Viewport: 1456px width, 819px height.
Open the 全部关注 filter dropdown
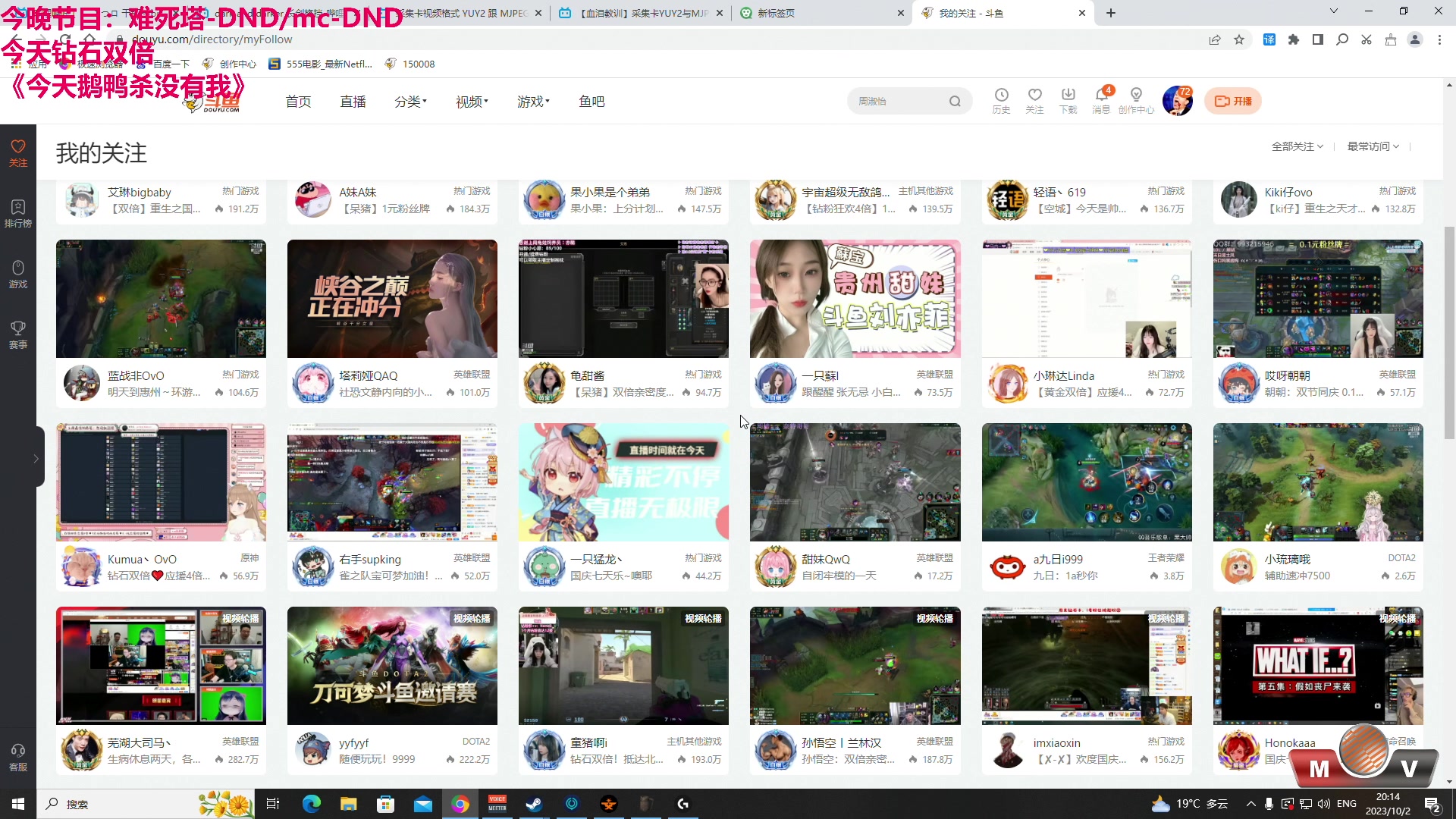click(1297, 146)
